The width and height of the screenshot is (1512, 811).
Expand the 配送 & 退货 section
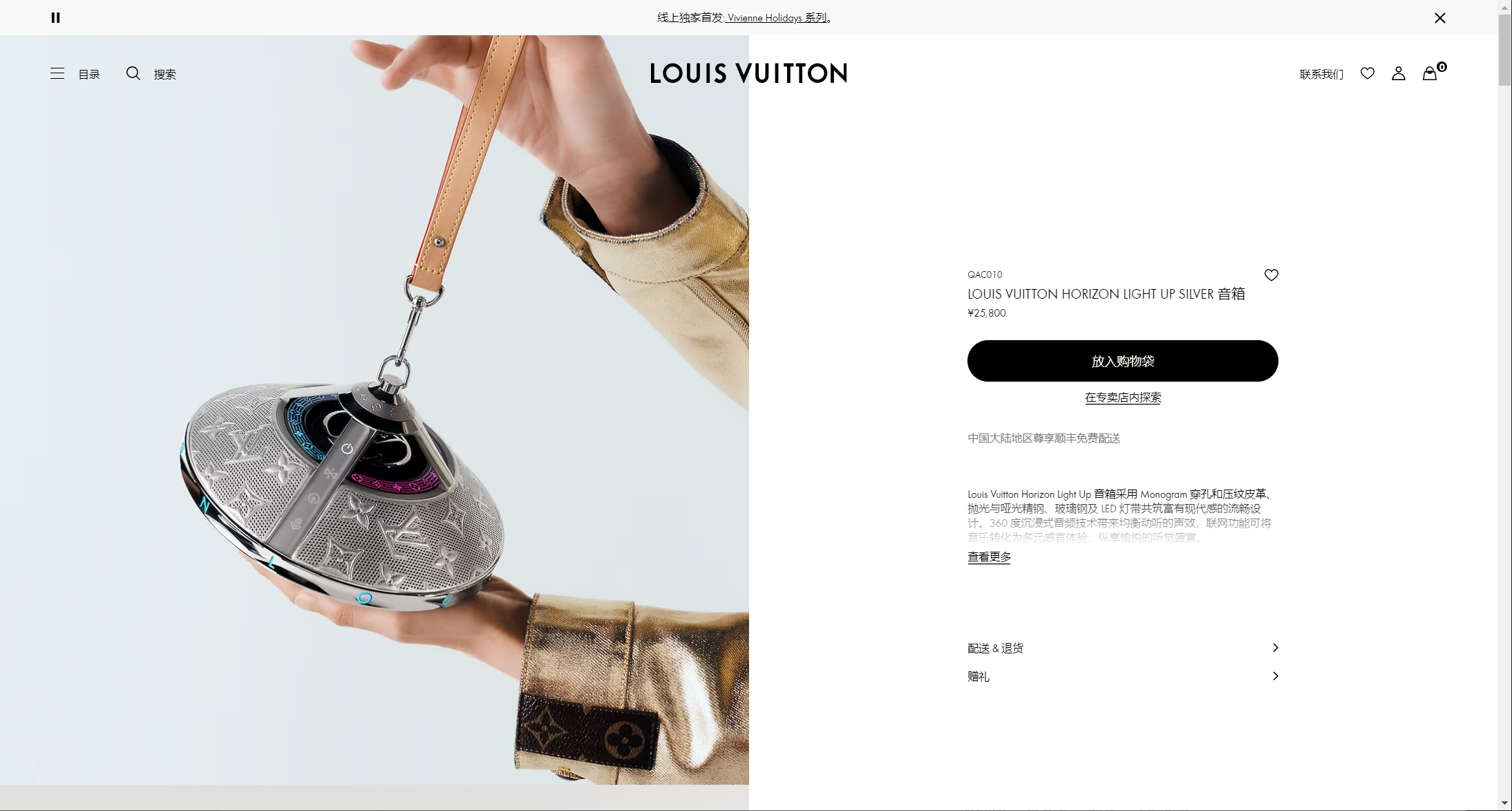pos(1123,648)
